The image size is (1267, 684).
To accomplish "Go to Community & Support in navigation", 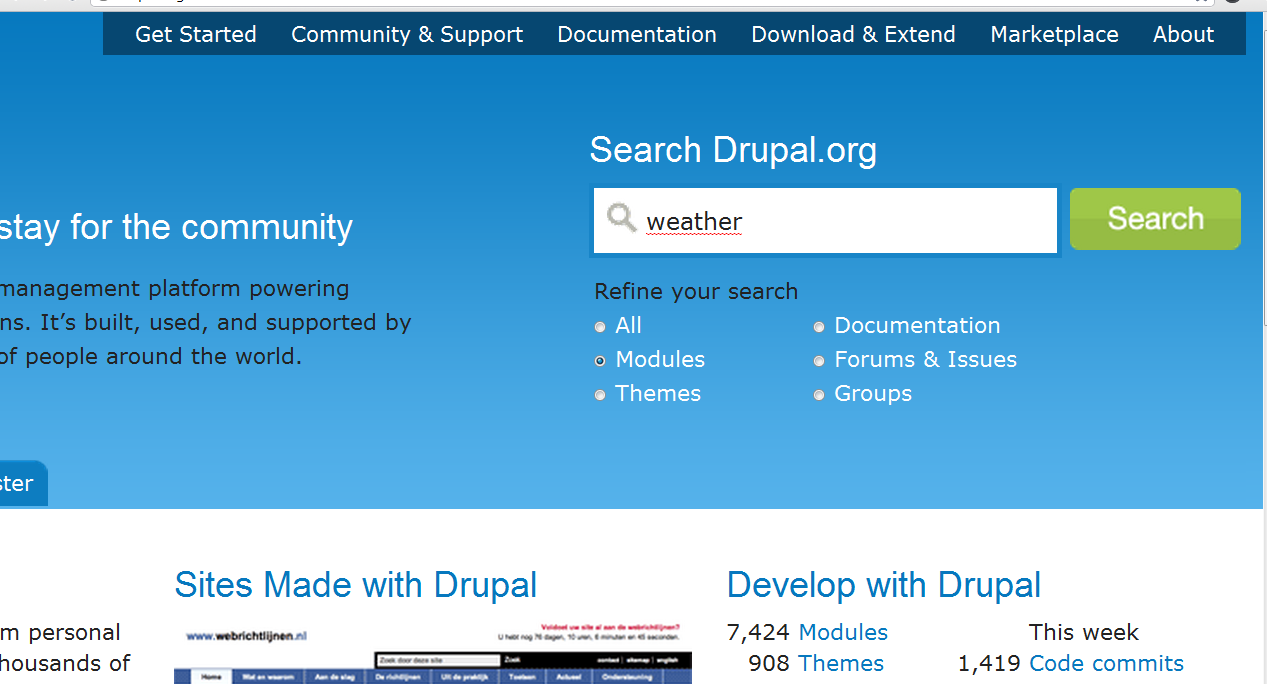I will click(407, 35).
